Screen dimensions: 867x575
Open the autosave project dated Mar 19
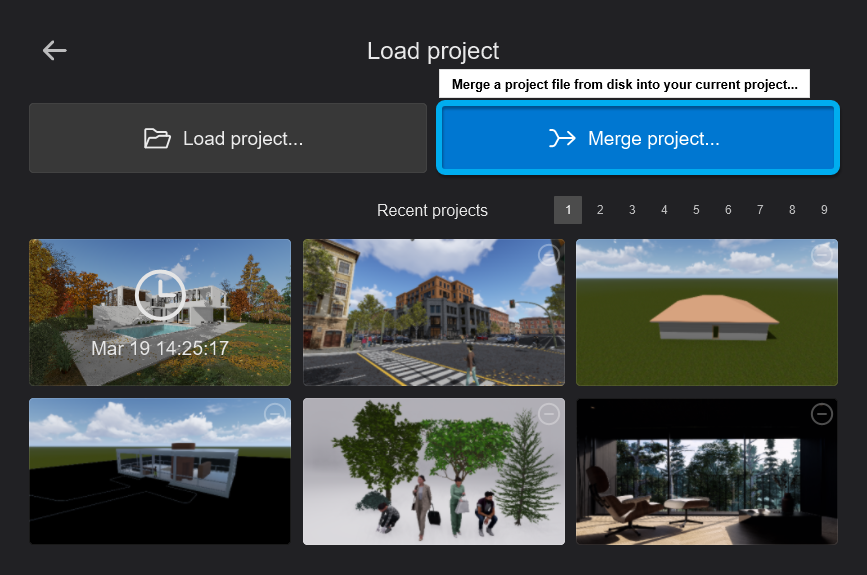pos(160,312)
